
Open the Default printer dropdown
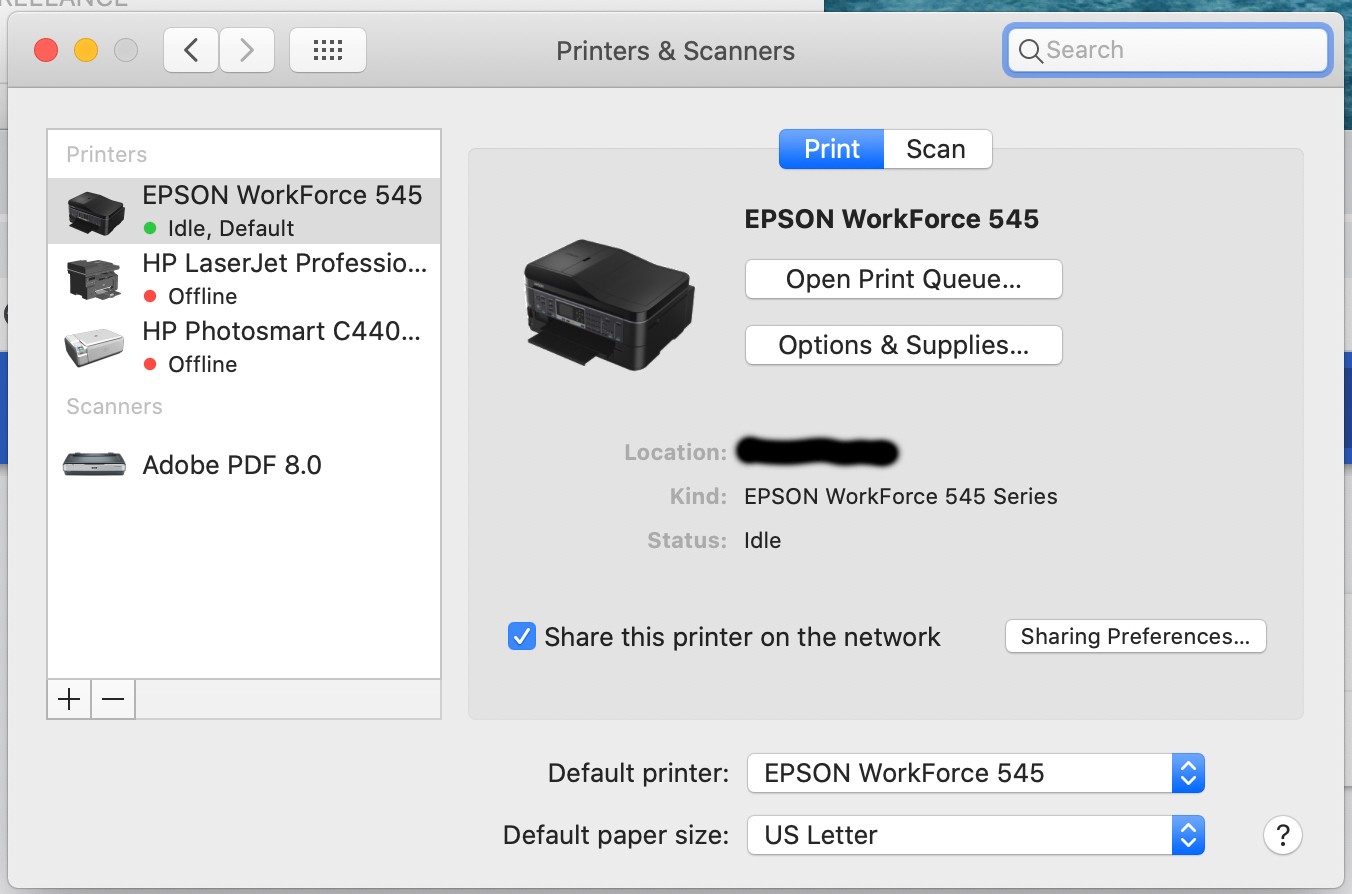tap(976, 773)
